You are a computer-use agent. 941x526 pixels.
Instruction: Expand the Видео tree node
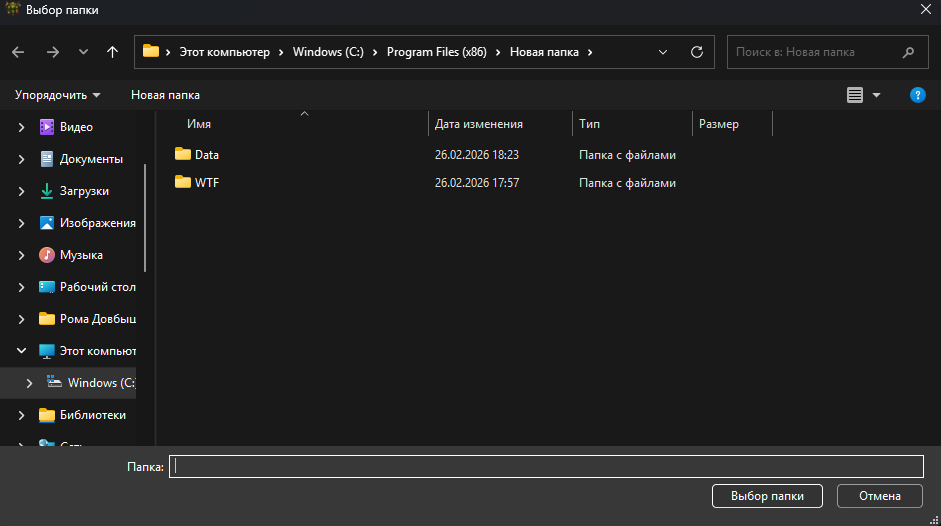[22, 127]
